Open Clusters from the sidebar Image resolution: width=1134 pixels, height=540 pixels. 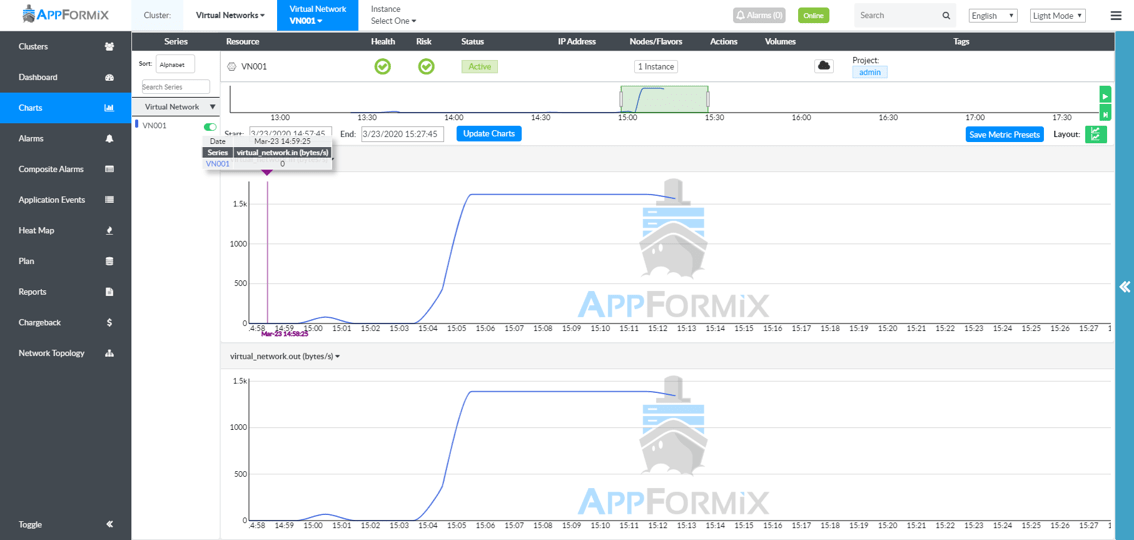pyautogui.click(x=66, y=46)
